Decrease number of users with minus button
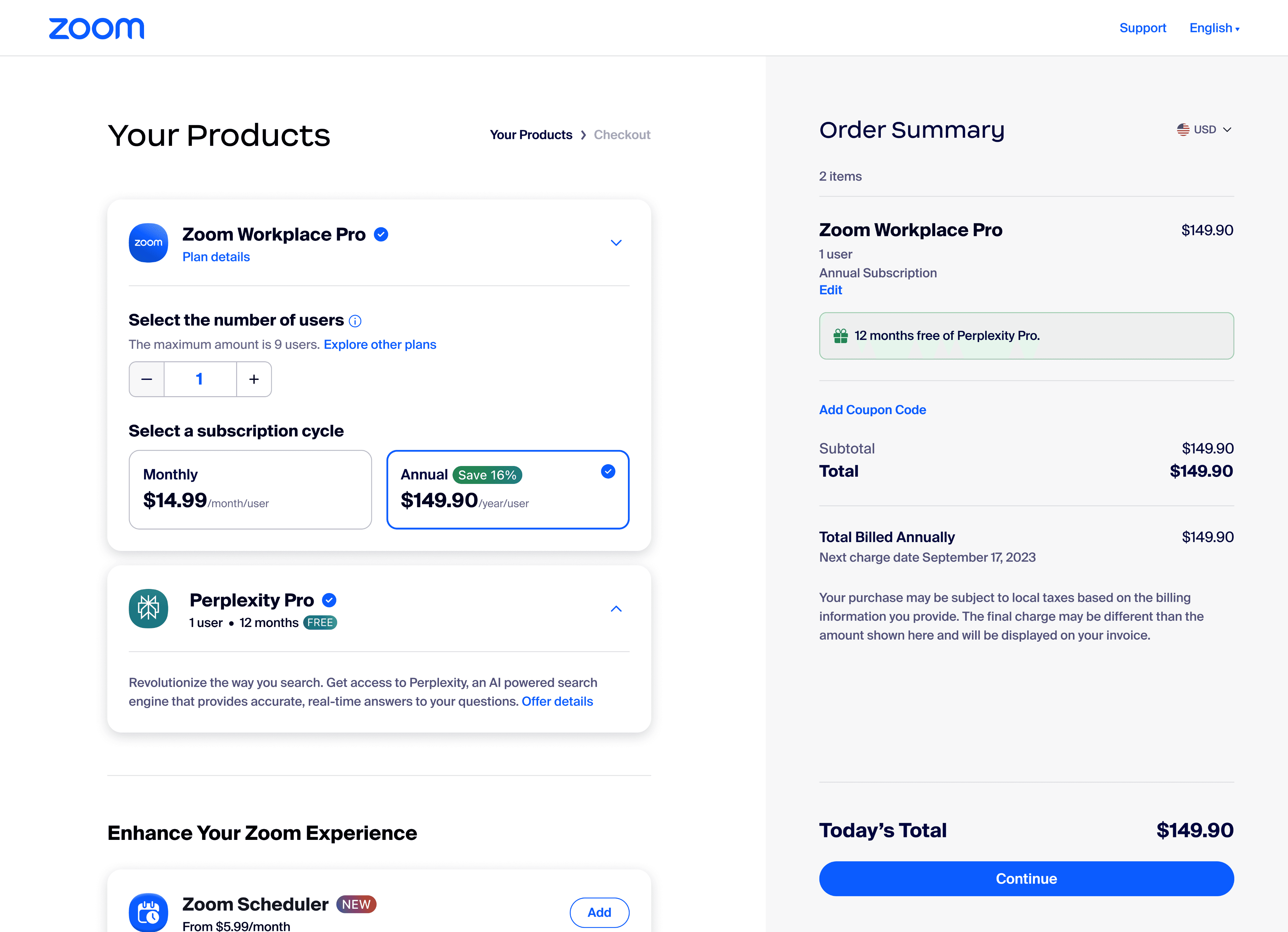1288x932 pixels. [147, 379]
